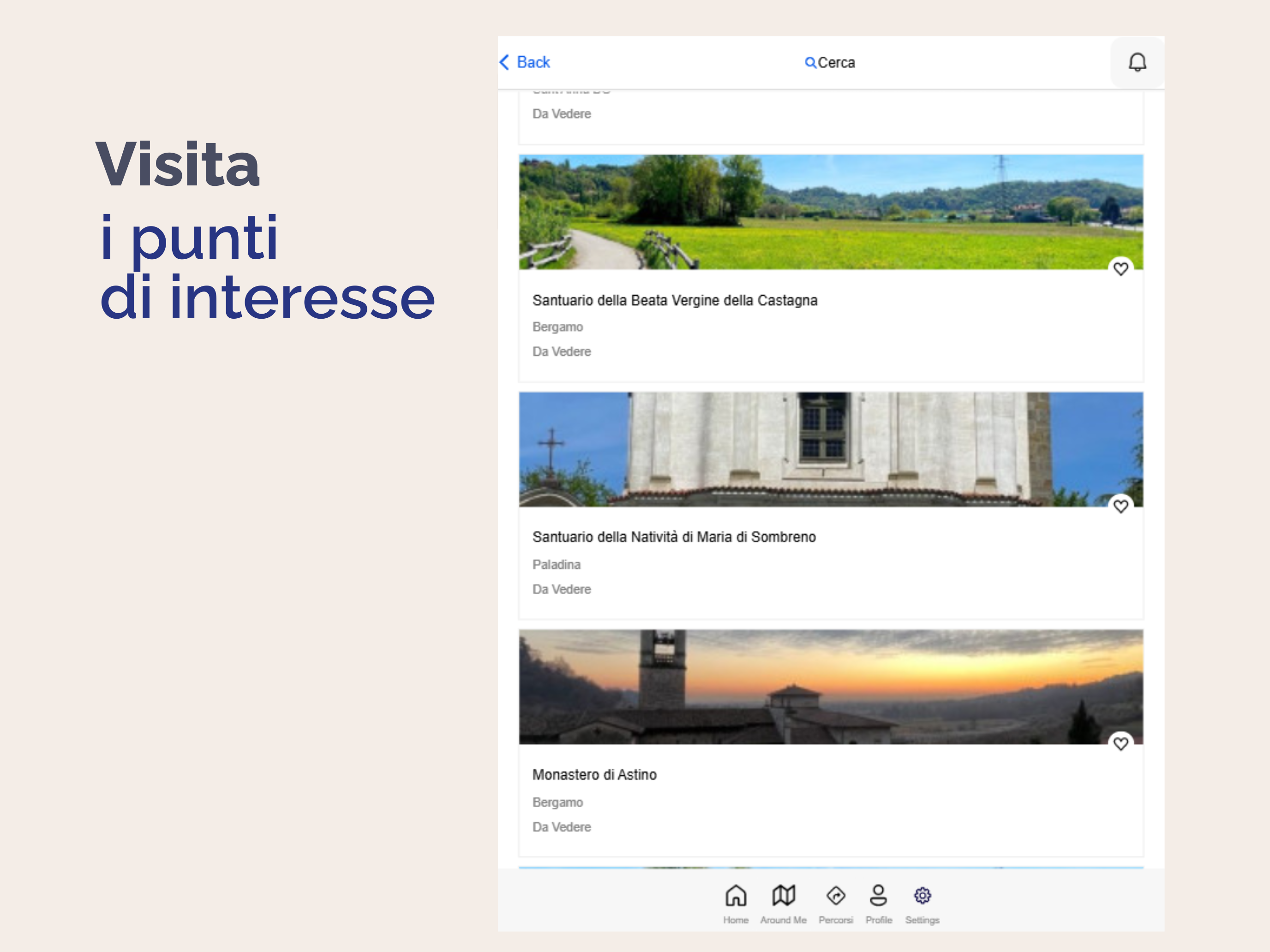Screen dimensions: 1270x952
Task: Open the Profile person icon
Action: tap(879, 895)
